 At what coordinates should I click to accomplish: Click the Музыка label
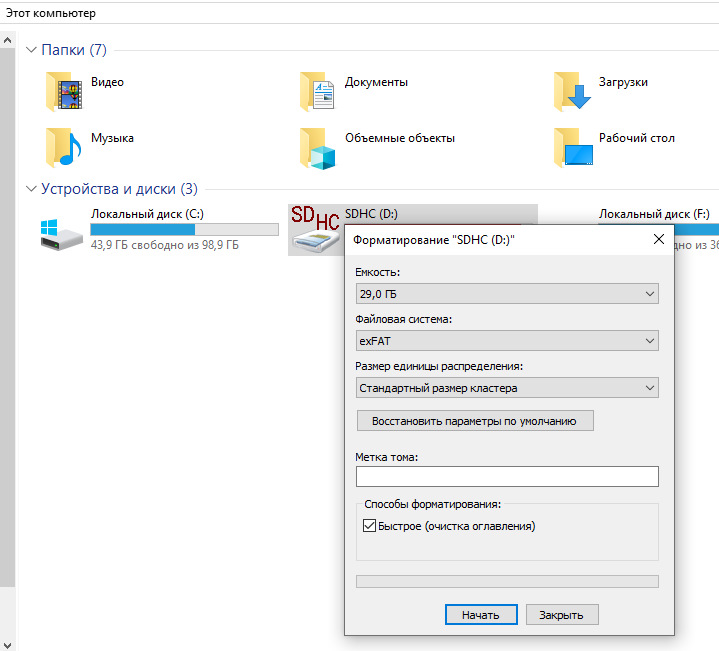[x=112, y=138]
